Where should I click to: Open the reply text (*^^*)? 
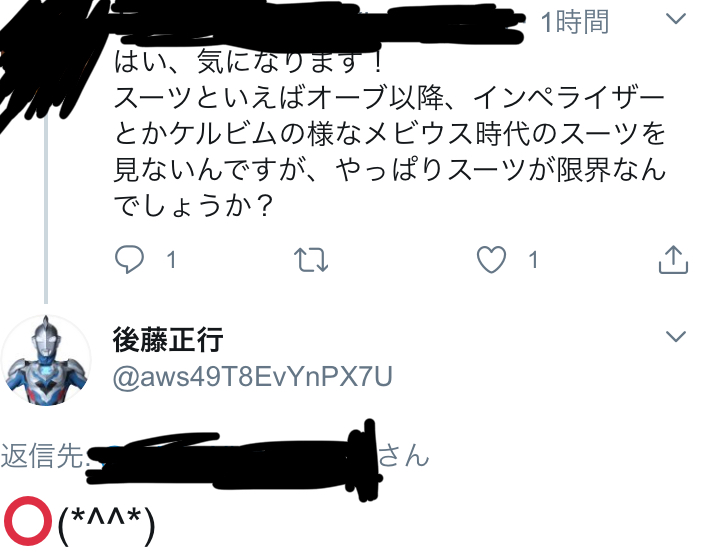tap(107, 524)
